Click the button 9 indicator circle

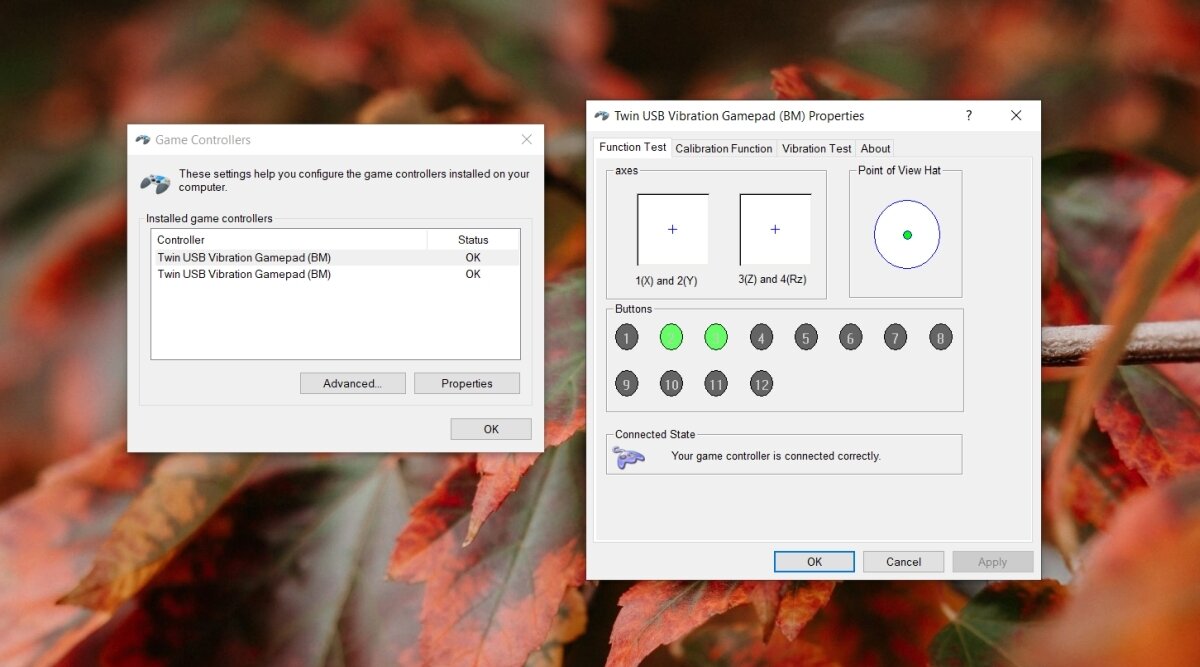[627, 383]
